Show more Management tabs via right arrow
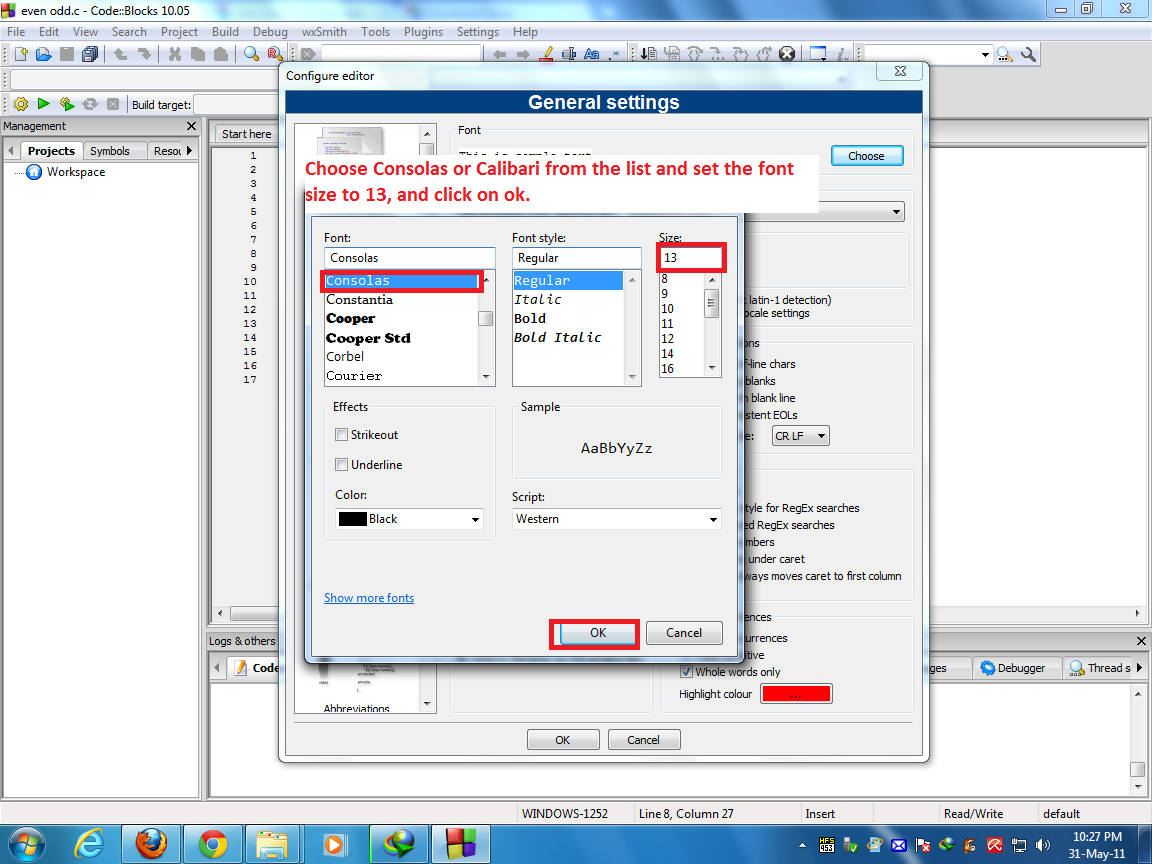Viewport: 1152px width, 864px height. coord(189,150)
